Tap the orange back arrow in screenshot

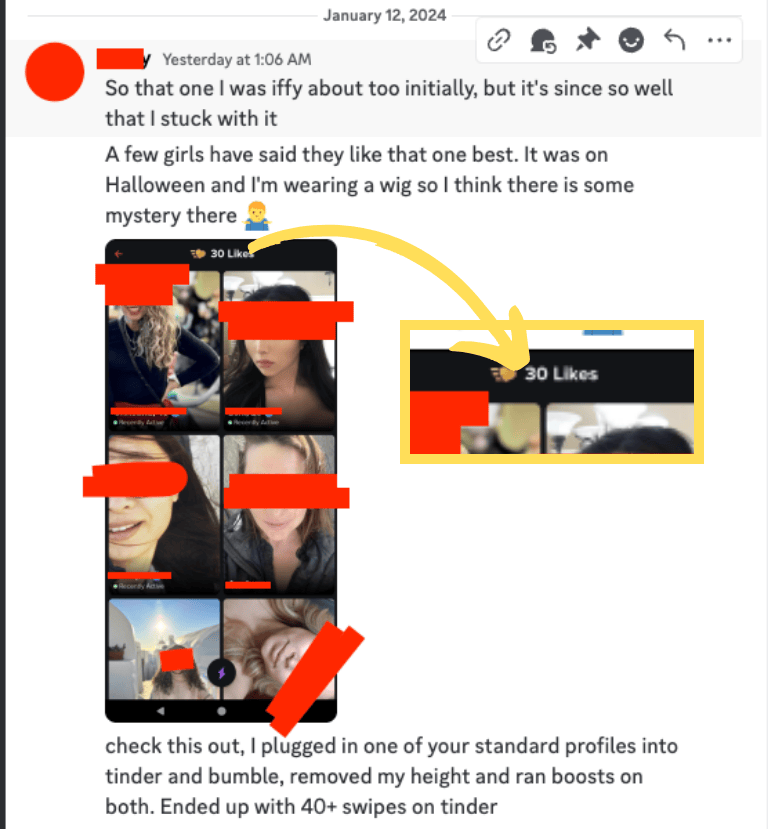tap(119, 254)
